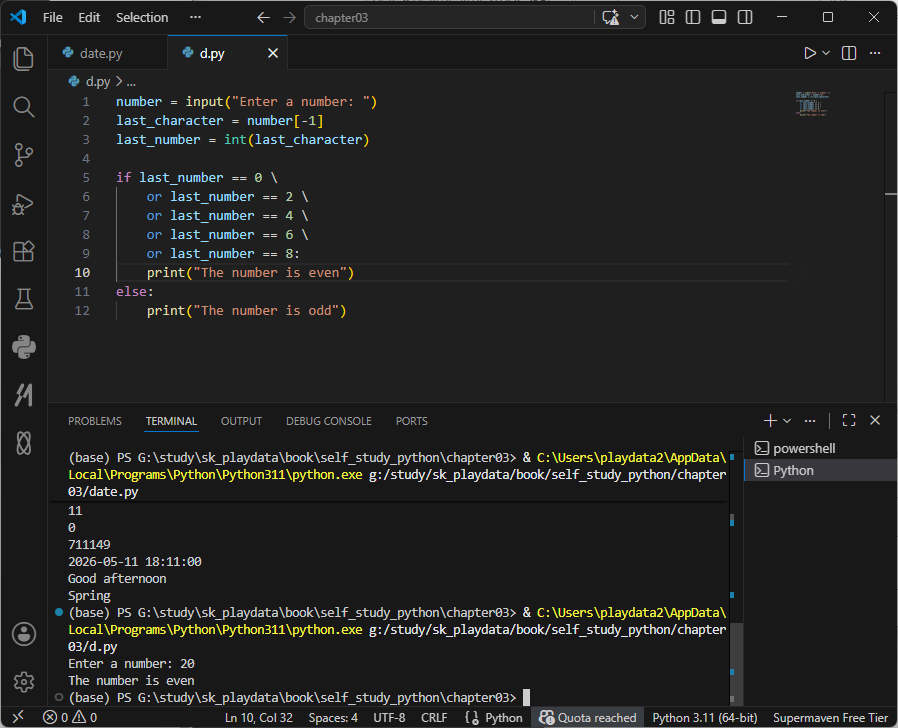Open the Search view
Image resolution: width=898 pixels, height=728 pixels.
coord(23,107)
